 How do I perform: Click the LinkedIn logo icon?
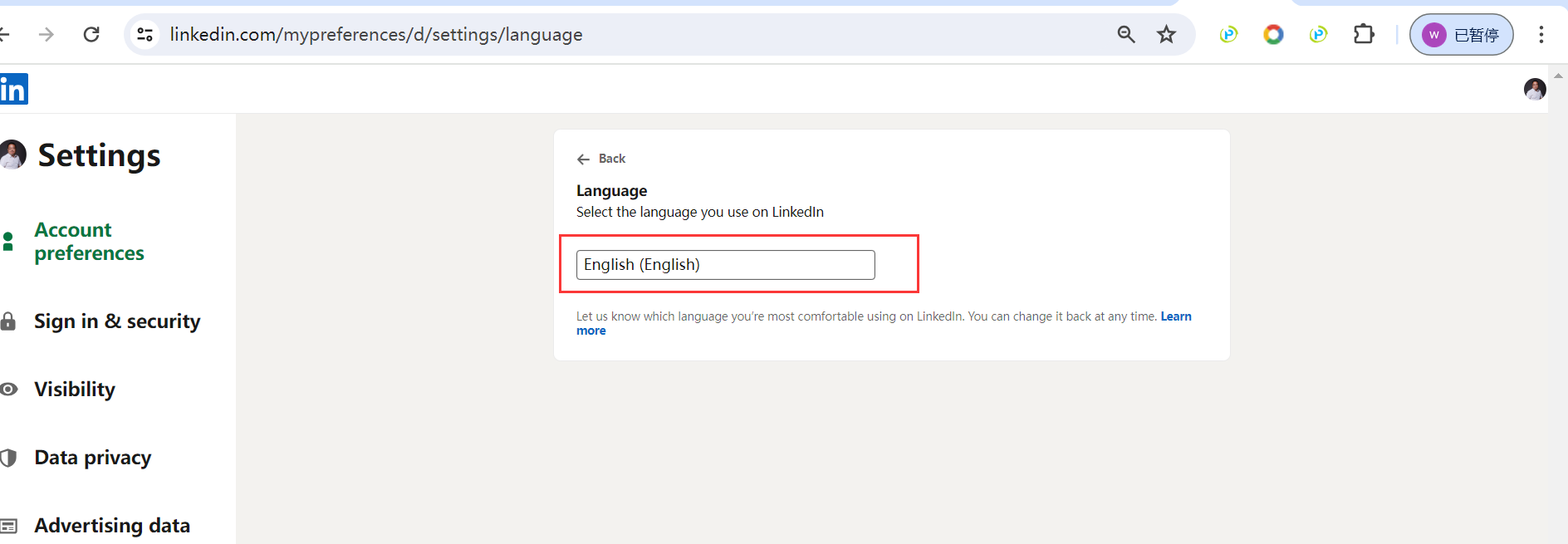click(13, 89)
